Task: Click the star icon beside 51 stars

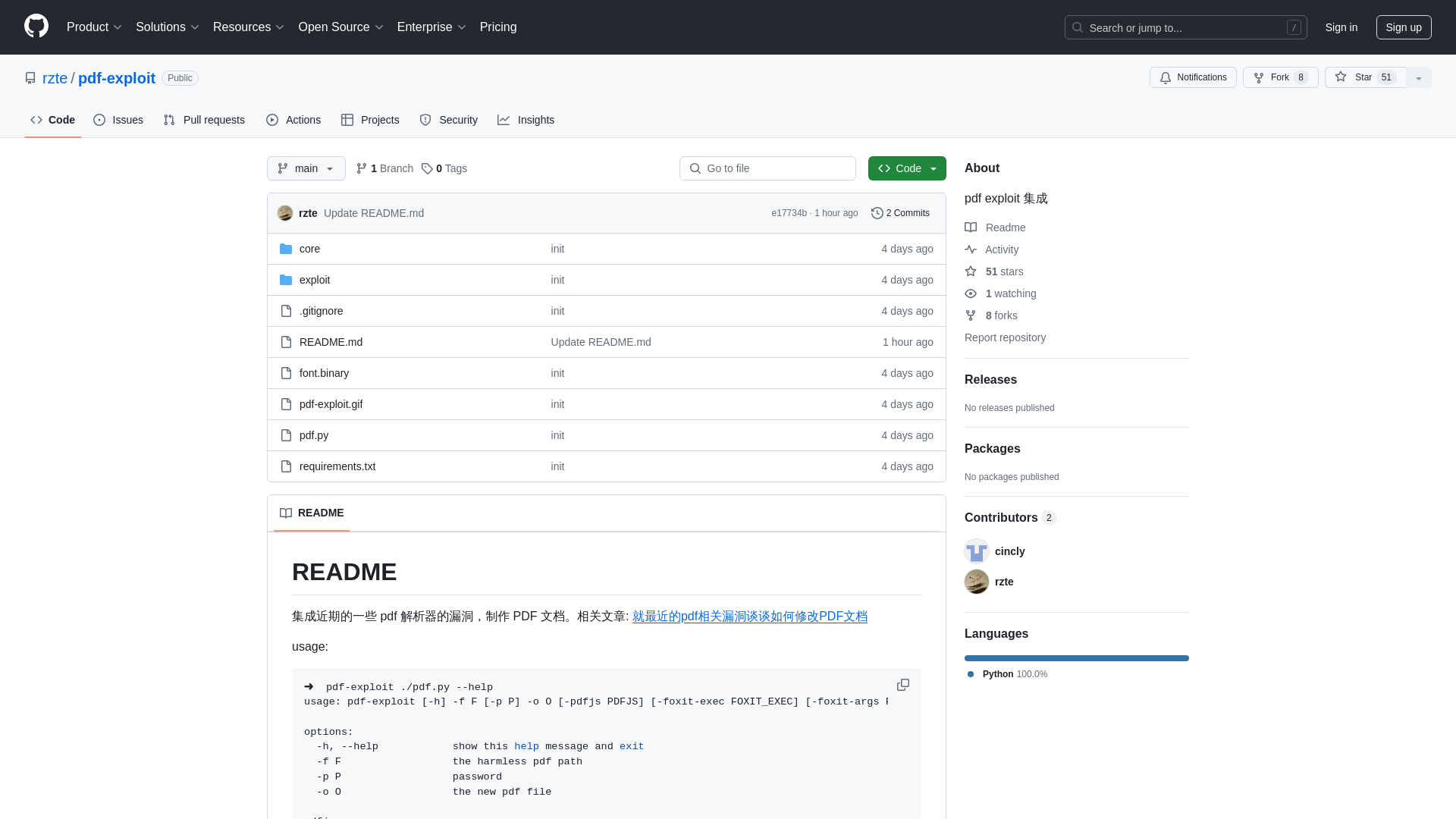Action: 971,271
